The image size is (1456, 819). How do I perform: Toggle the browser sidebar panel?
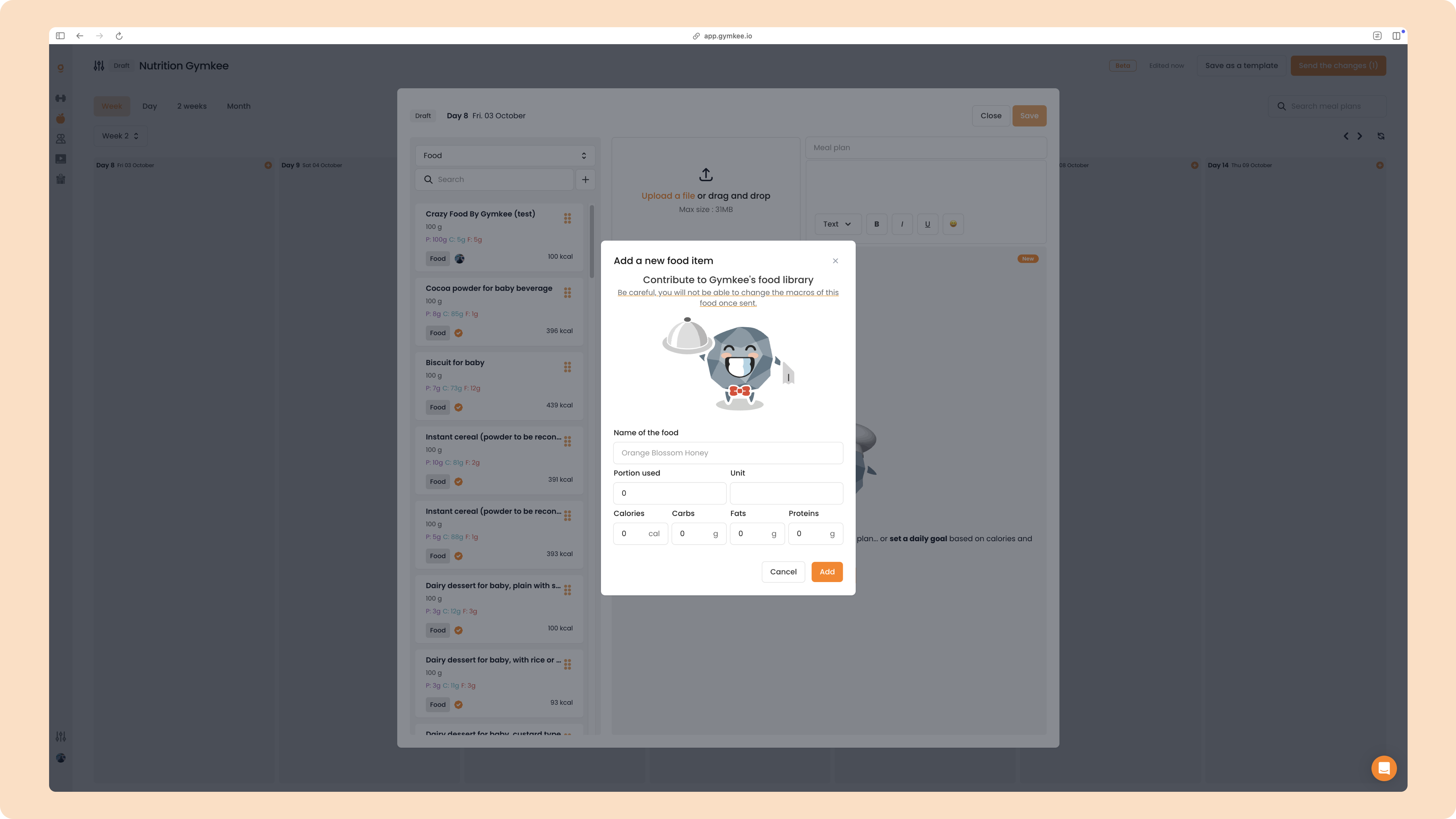60,36
